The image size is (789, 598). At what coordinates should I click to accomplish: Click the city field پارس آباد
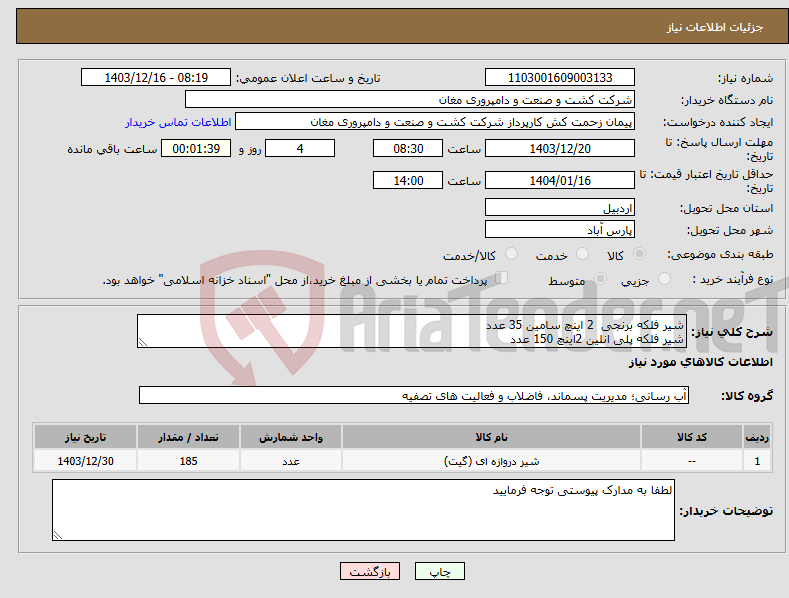(x=560, y=230)
